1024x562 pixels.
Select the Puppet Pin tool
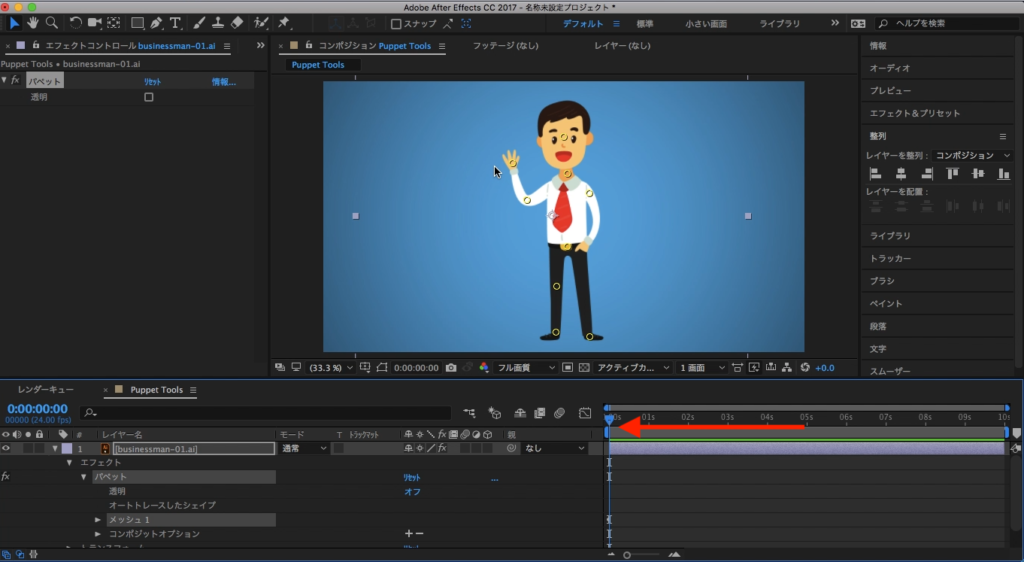(284, 22)
